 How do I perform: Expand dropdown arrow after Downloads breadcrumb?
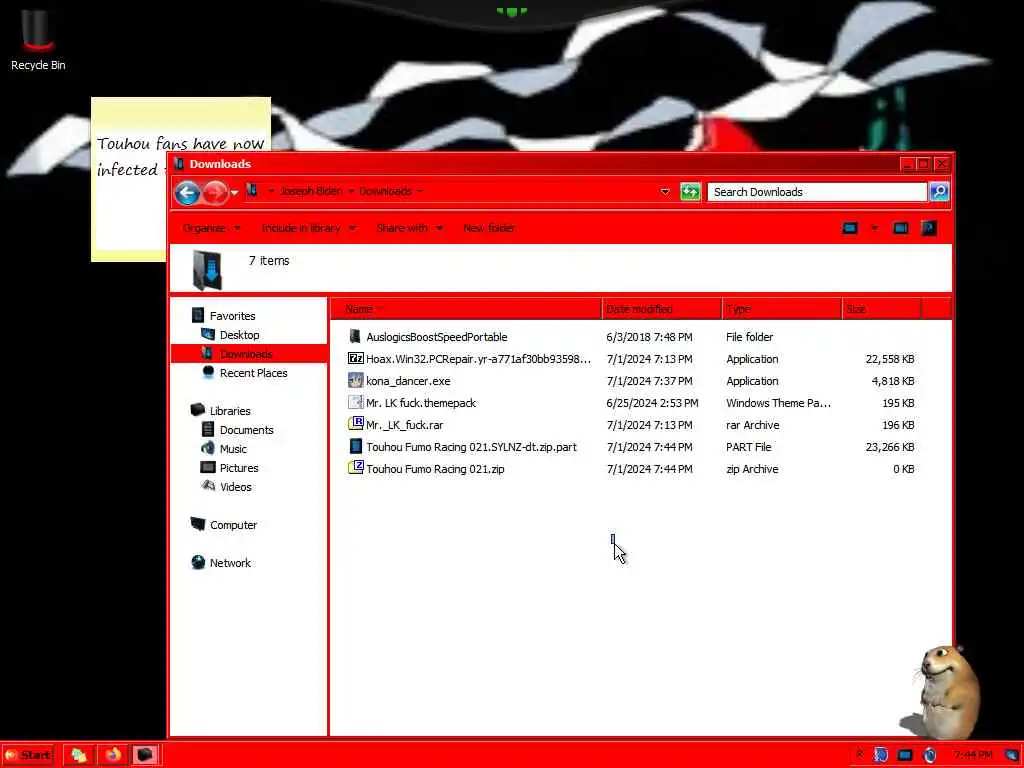pos(420,191)
